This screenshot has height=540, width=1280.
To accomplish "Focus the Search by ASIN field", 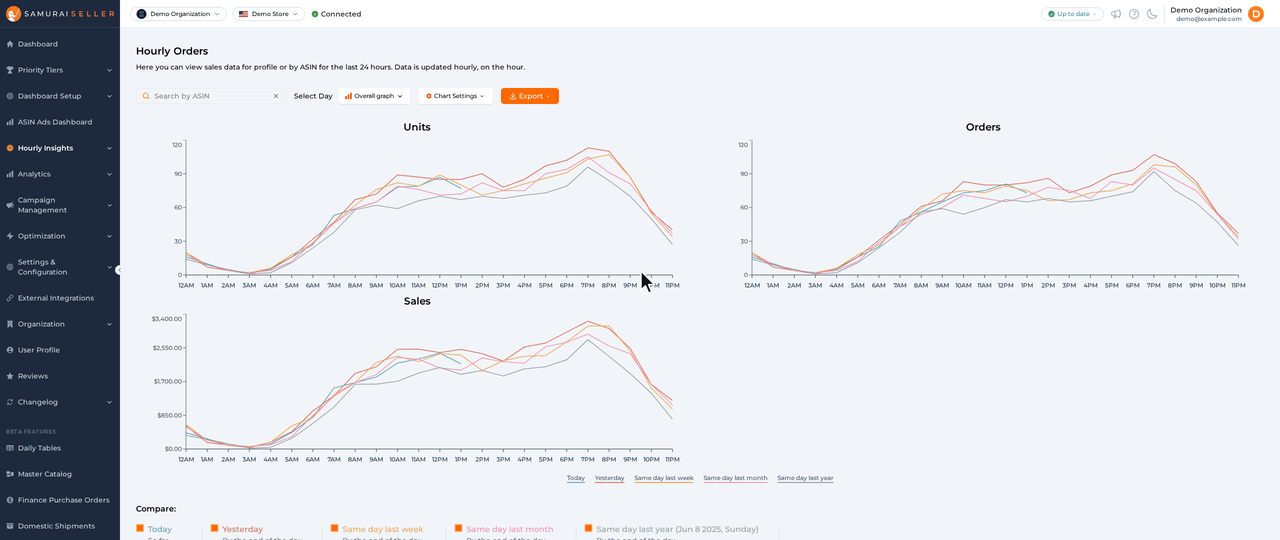I will click(x=210, y=96).
